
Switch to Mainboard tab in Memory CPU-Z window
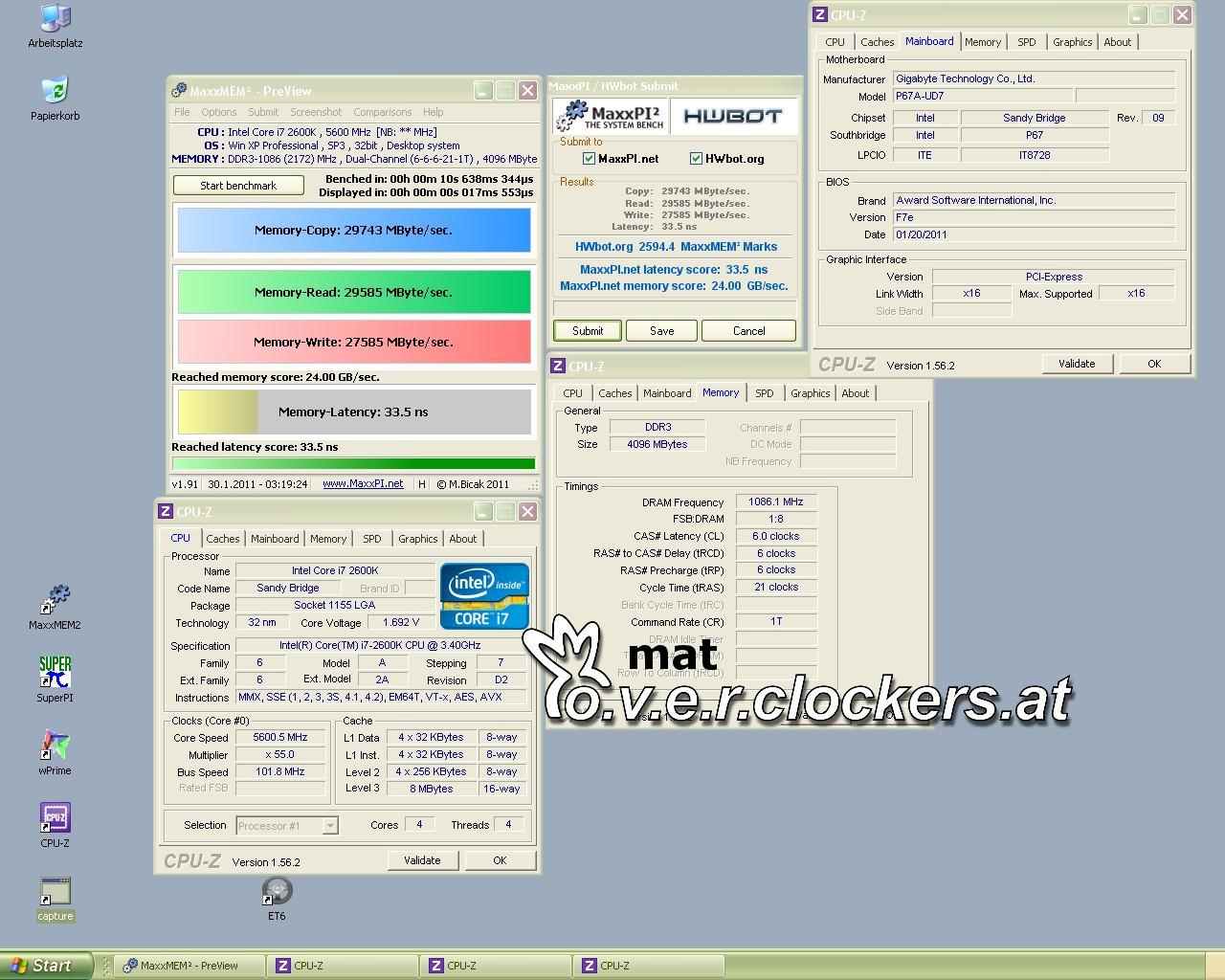[x=667, y=393]
